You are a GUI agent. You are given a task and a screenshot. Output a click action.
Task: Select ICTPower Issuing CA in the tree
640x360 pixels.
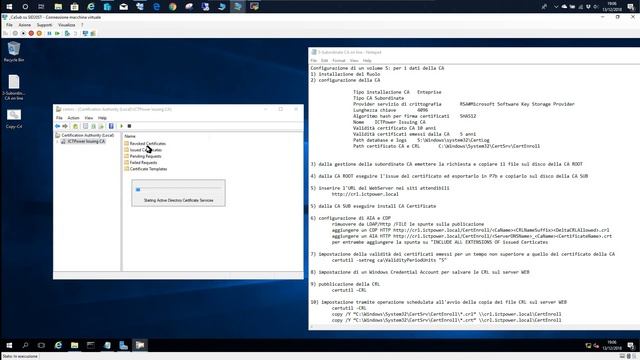pos(86,141)
